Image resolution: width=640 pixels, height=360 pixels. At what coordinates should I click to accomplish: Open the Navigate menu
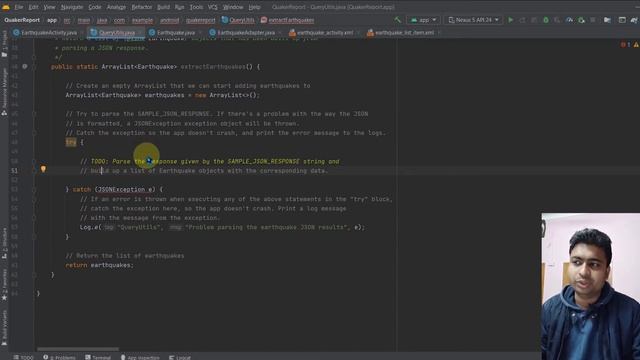pyautogui.click(x=72, y=7)
